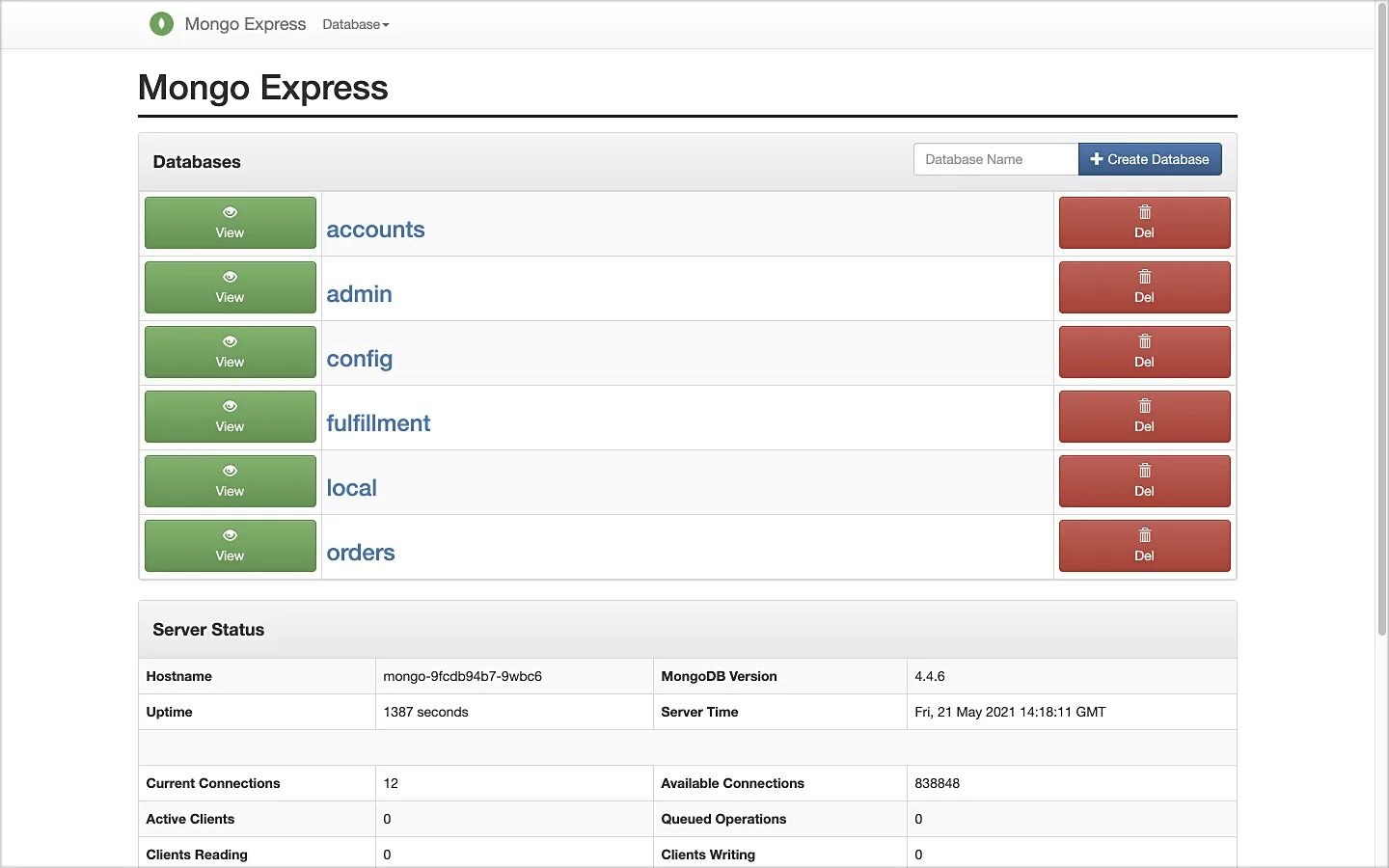Open the Mongo Express navbar brand link
The image size is (1389, 868).
tap(245, 24)
